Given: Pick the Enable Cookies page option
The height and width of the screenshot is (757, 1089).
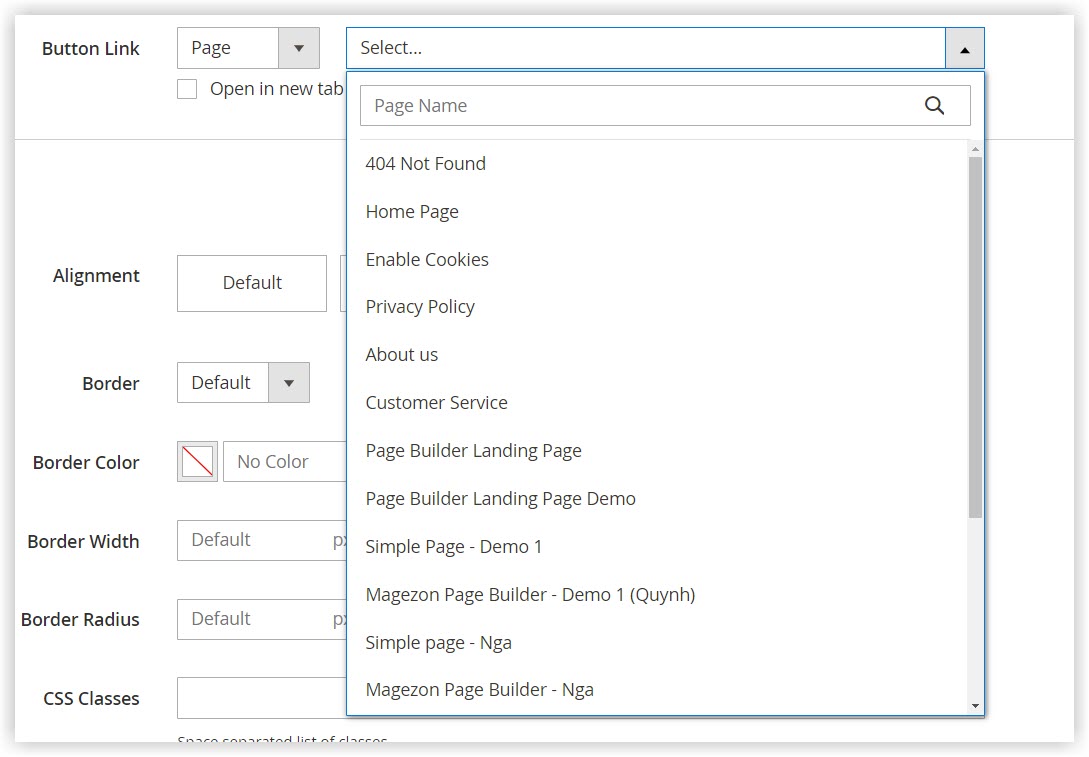Looking at the screenshot, I should (x=427, y=260).
